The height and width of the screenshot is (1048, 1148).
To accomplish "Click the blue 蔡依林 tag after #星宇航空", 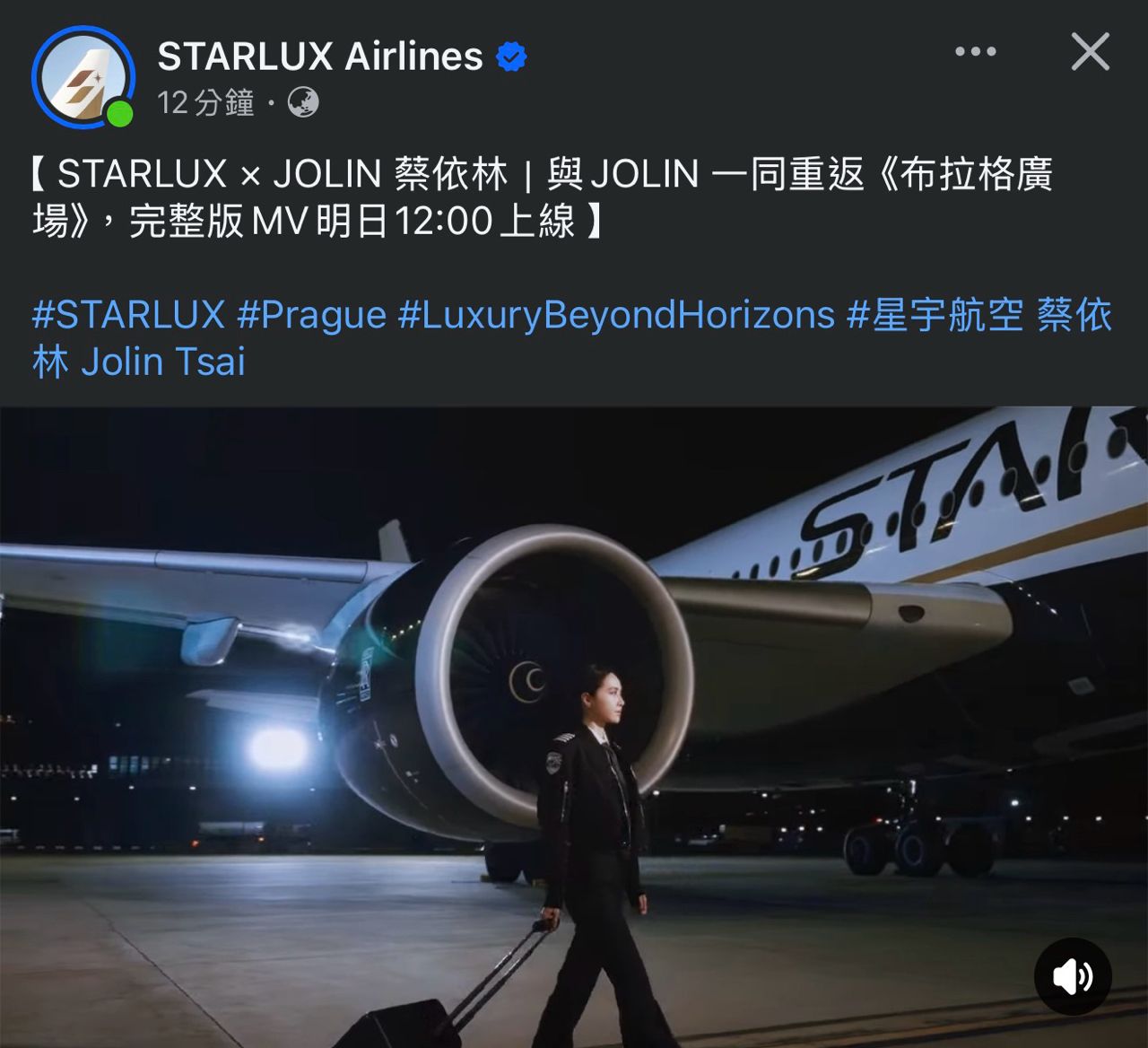I will (1074, 315).
